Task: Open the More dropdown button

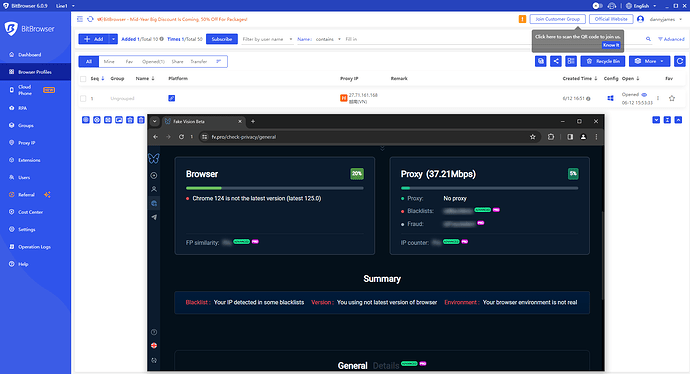Action: pyautogui.click(x=650, y=61)
